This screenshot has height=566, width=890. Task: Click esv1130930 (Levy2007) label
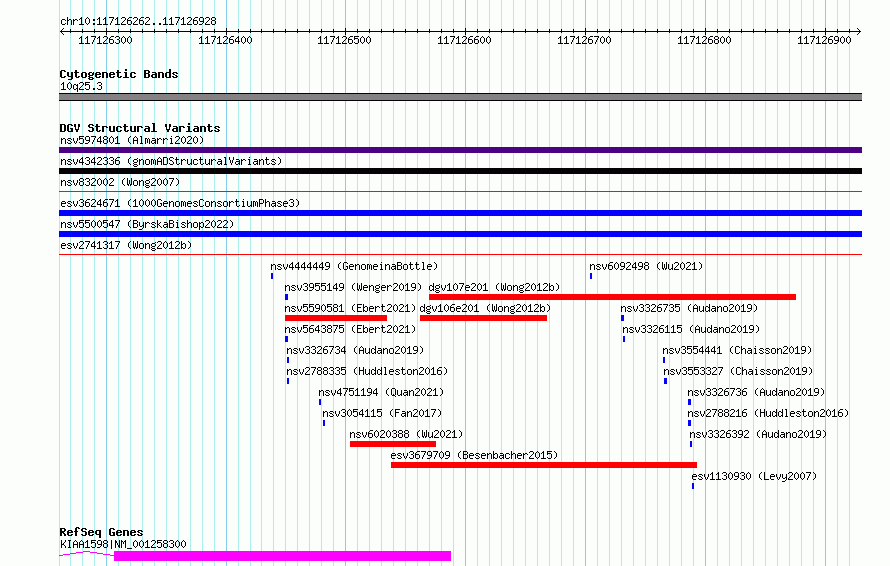(x=754, y=476)
